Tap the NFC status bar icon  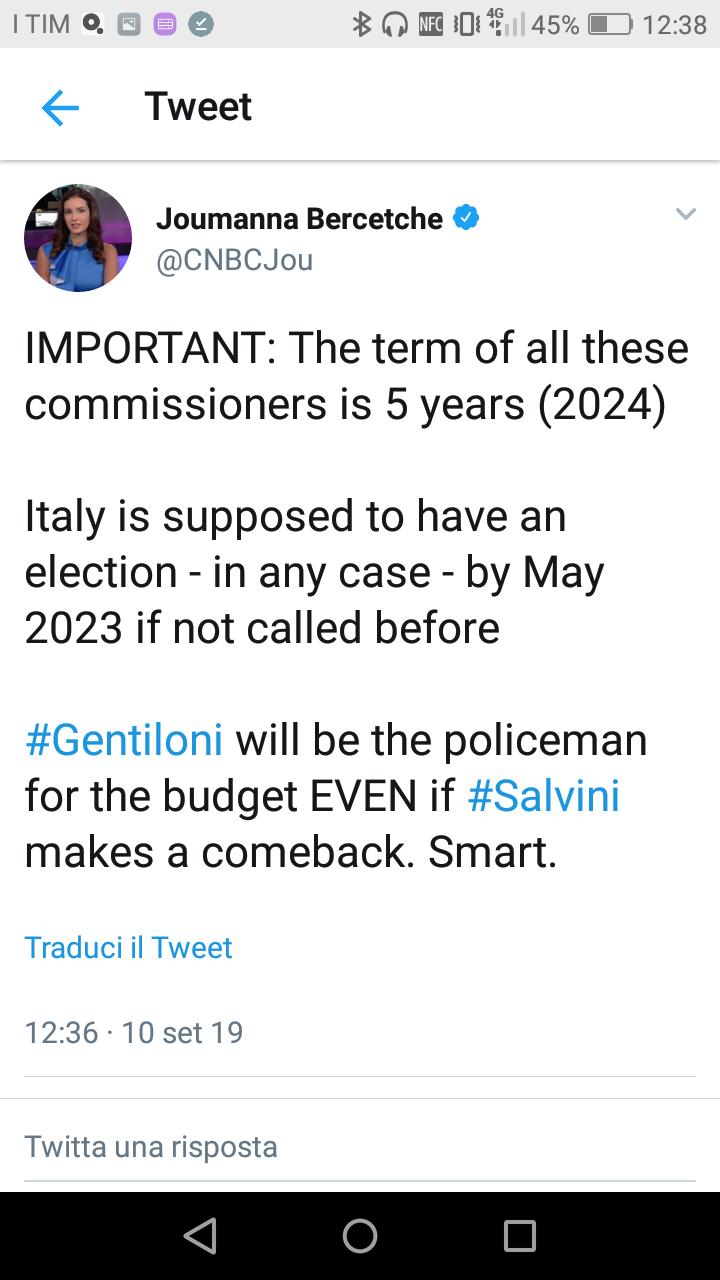(x=431, y=24)
